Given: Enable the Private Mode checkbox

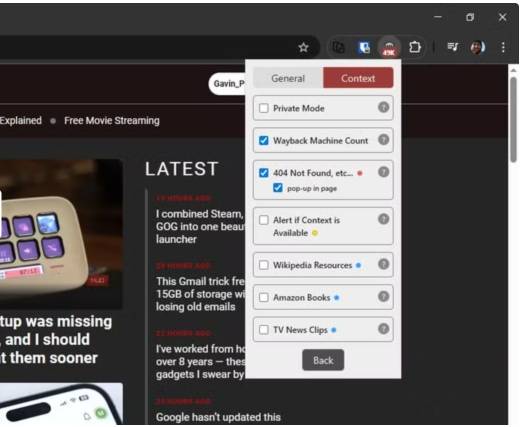Looking at the screenshot, I should (264, 108).
